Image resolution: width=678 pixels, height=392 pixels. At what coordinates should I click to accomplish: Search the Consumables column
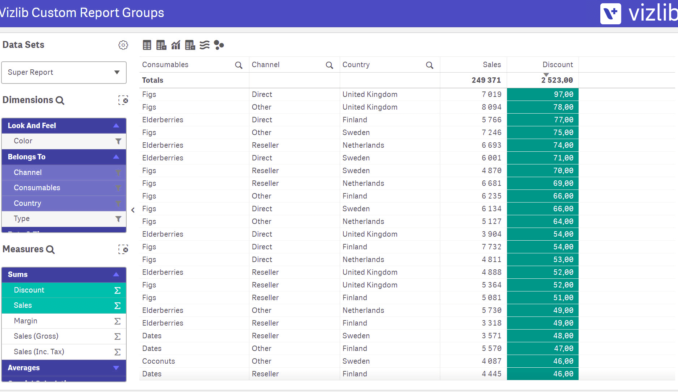click(x=239, y=65)
